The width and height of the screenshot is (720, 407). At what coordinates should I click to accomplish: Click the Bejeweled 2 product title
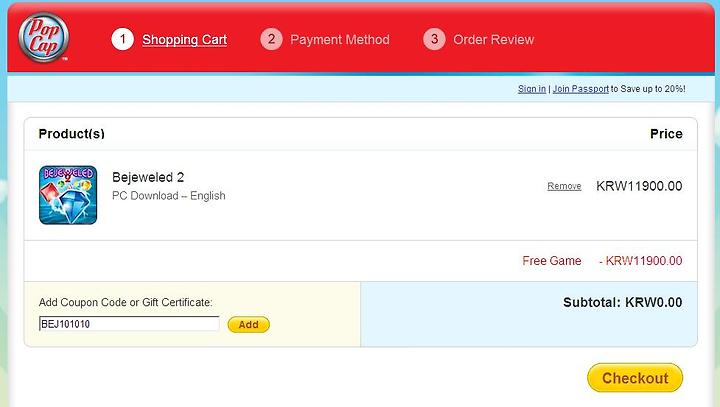[x=148, y=177]
